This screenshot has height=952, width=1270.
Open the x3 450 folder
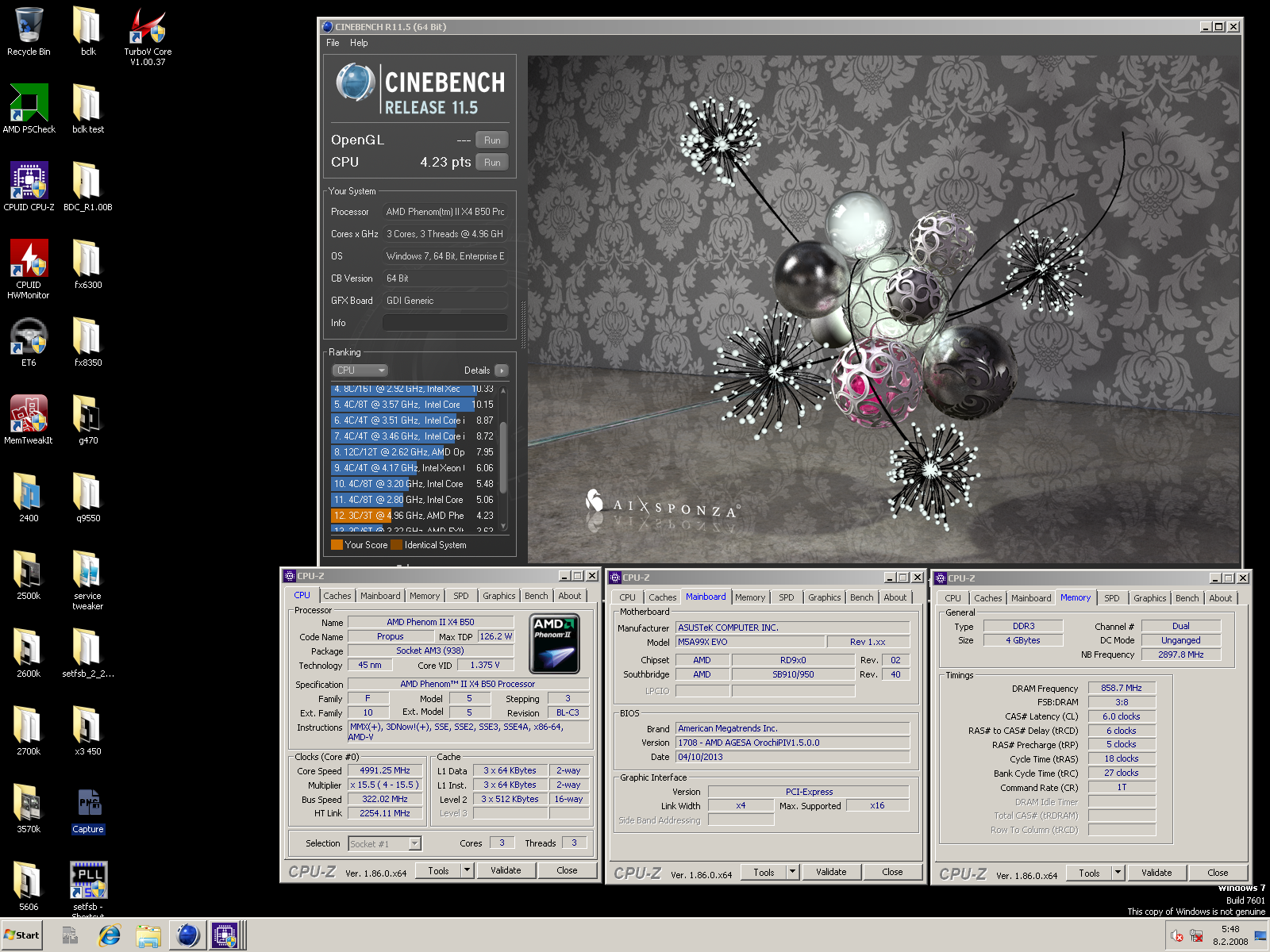point(88,731)
